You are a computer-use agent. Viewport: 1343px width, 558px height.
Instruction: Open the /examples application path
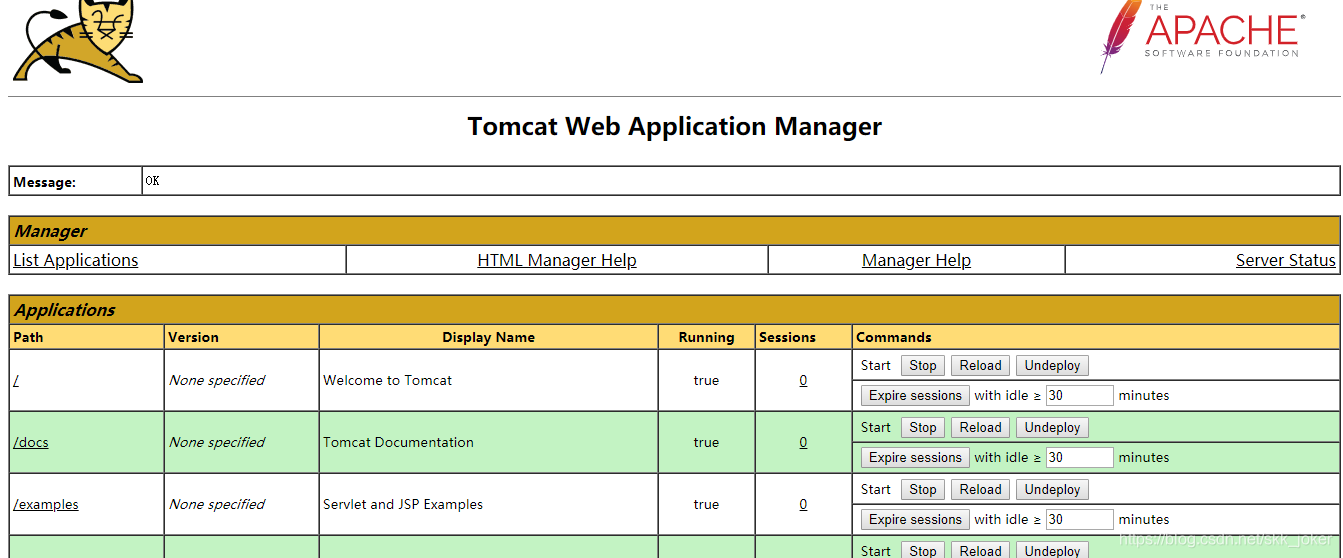pos(46,504)
